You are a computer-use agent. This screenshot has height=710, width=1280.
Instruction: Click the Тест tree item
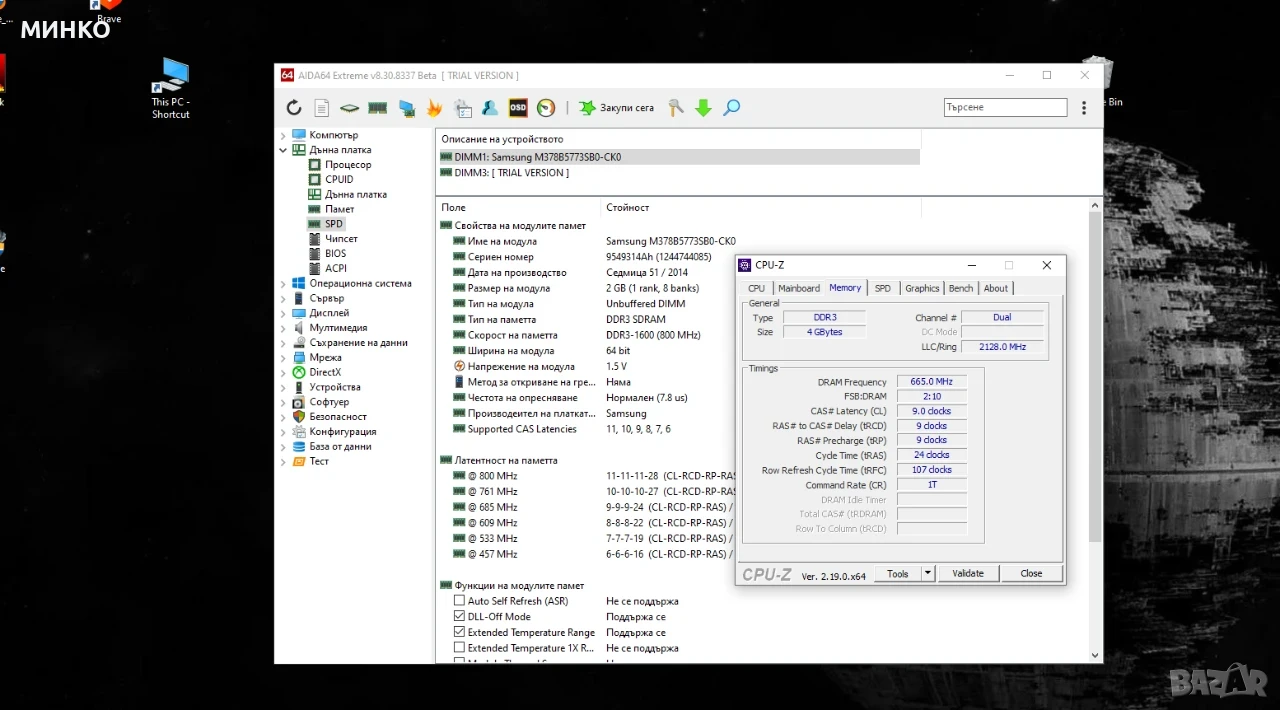[319, 461]
